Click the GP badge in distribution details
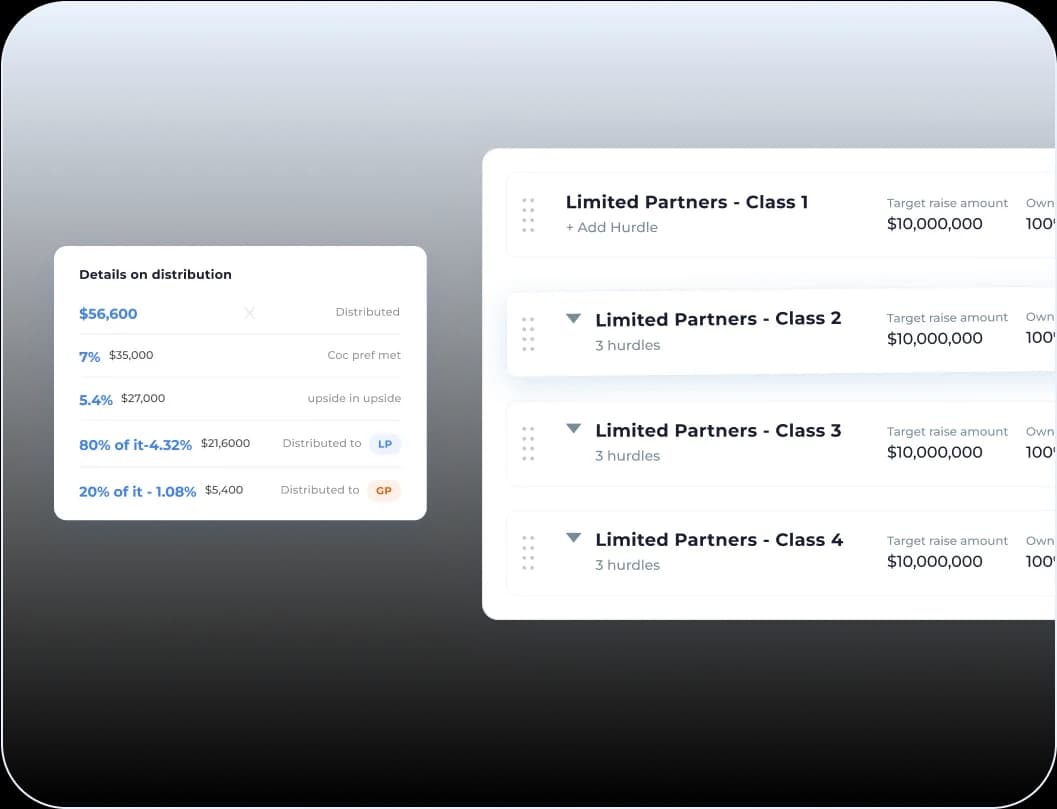The width and height of the screenshot is (1057, 809). click(383, 491)
